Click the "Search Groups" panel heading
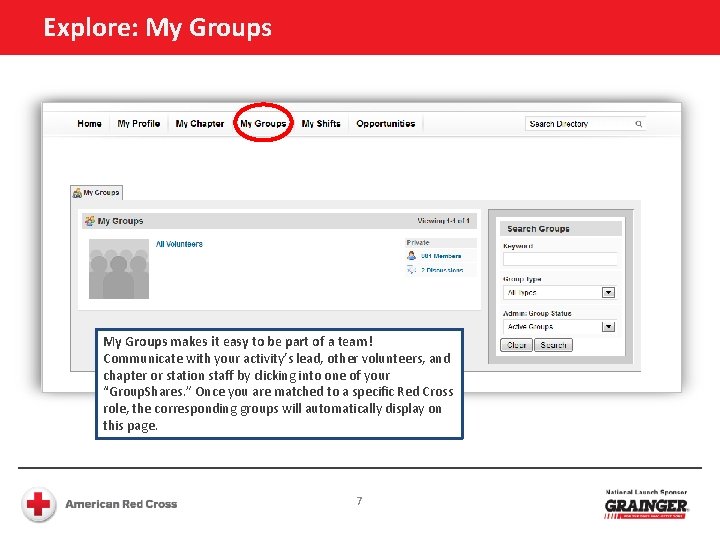This screenshot has width=720, height=540. (538, 229)
